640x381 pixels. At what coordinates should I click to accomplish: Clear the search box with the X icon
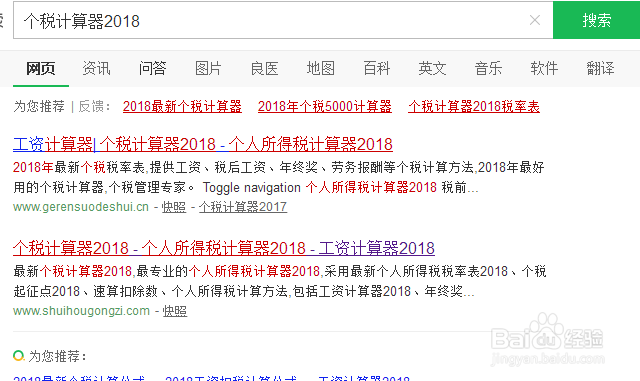535,20
